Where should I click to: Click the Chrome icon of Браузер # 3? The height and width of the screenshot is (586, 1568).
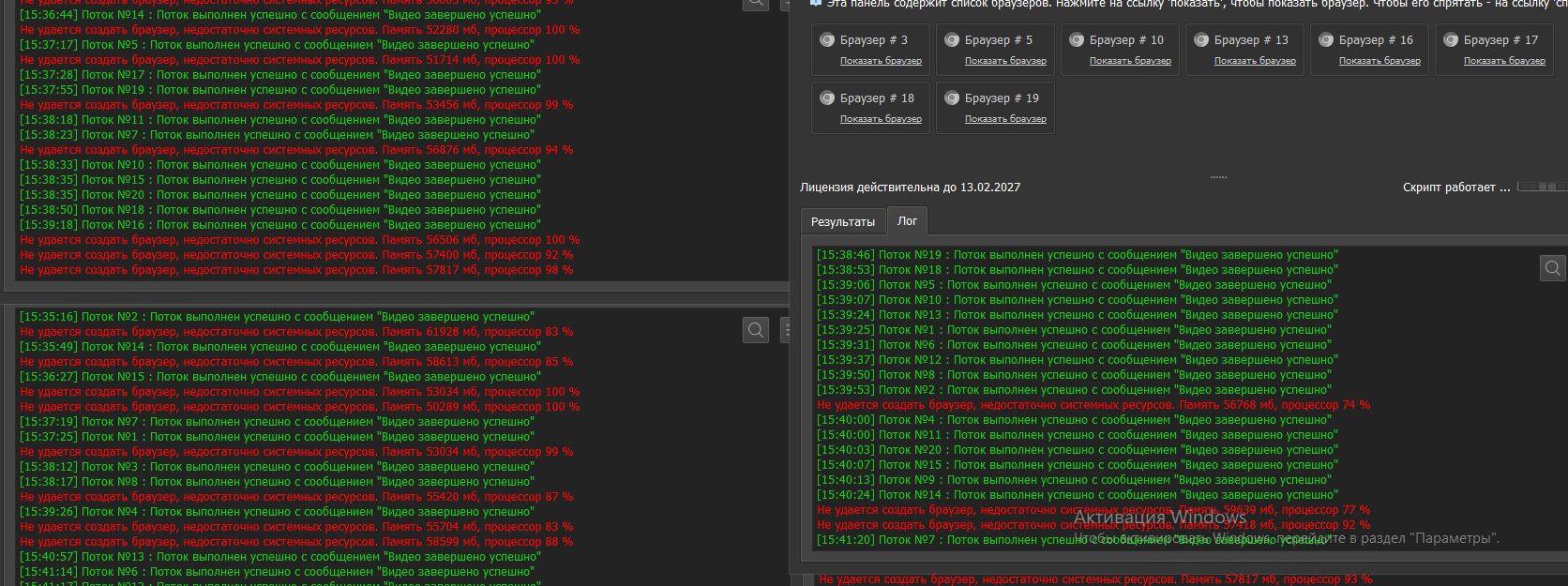(827, 40)
